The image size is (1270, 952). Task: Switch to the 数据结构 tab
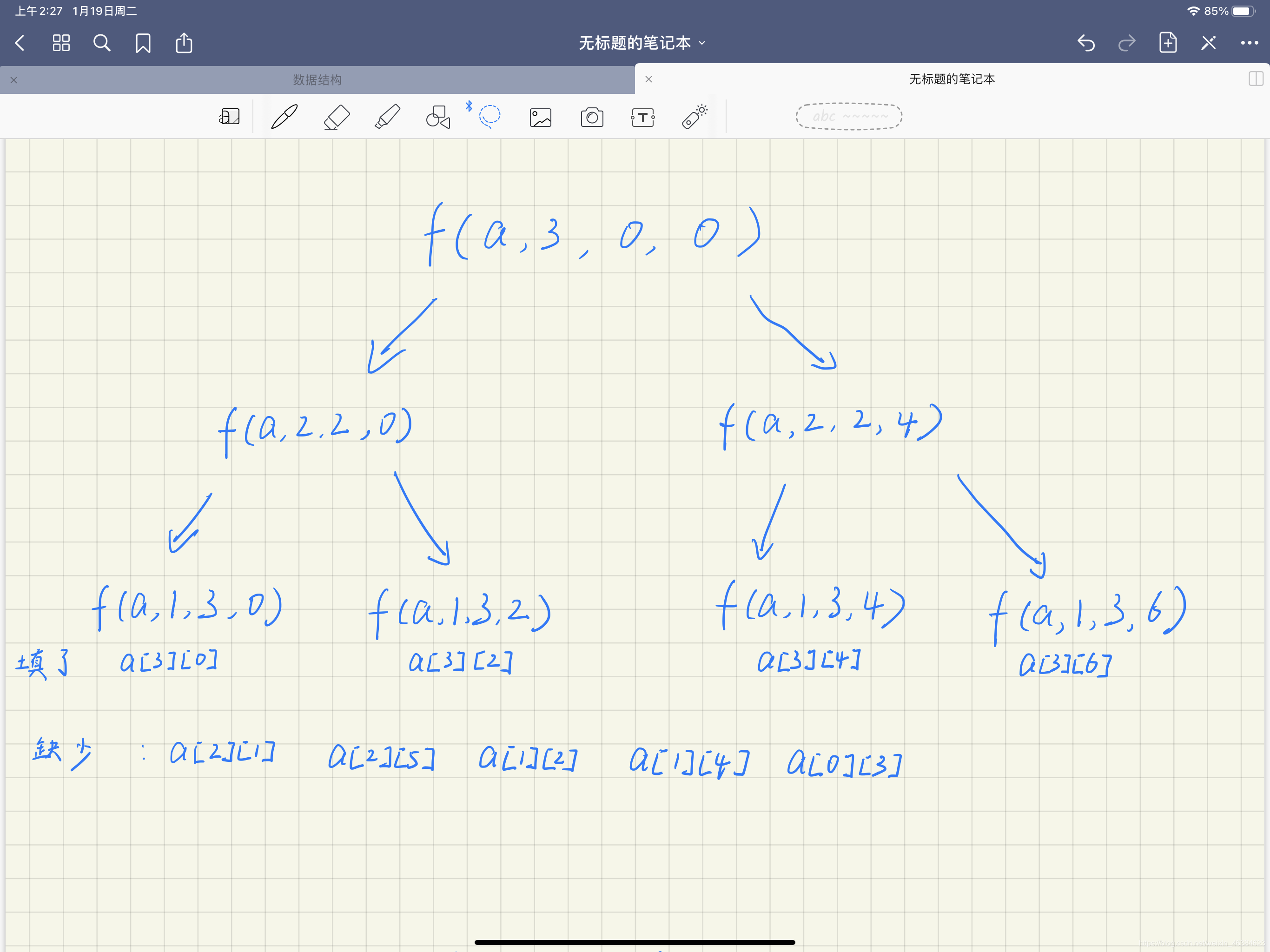tap(317, 80)
